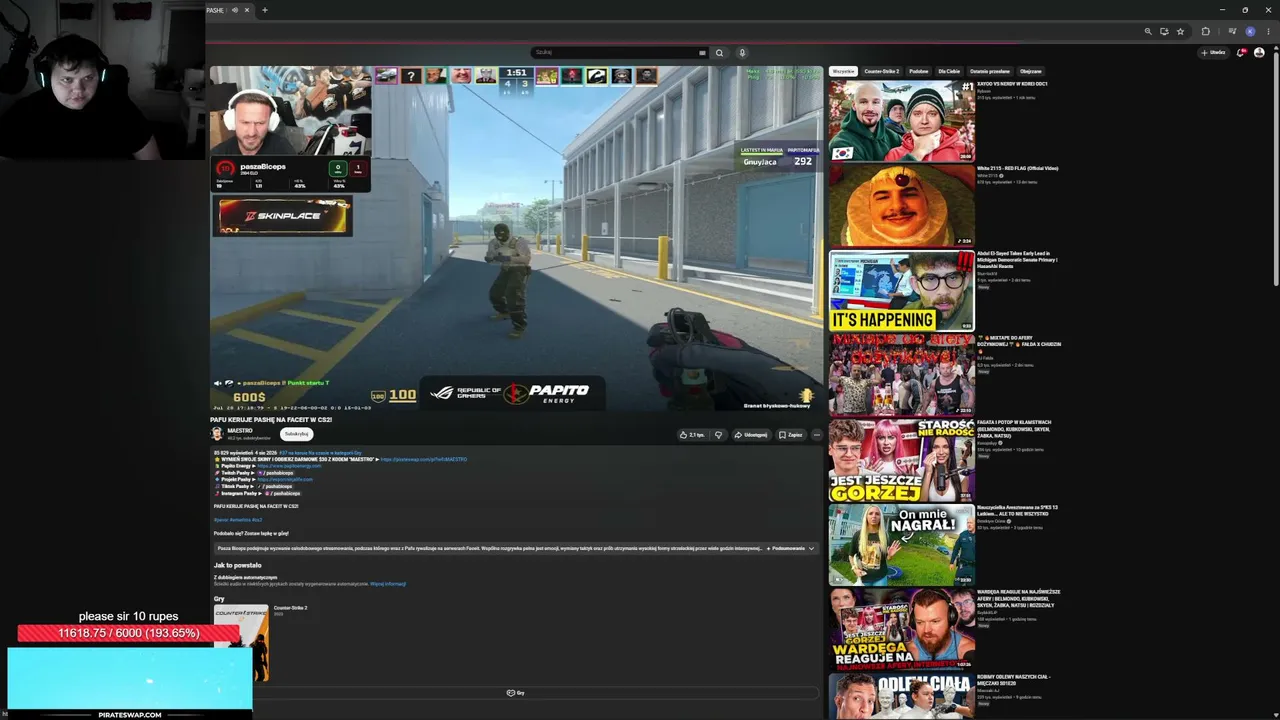The height and width of the screenshot is (720, 1280).
Task: Share the video with Udostępnij button
Action: click(750, 435)
